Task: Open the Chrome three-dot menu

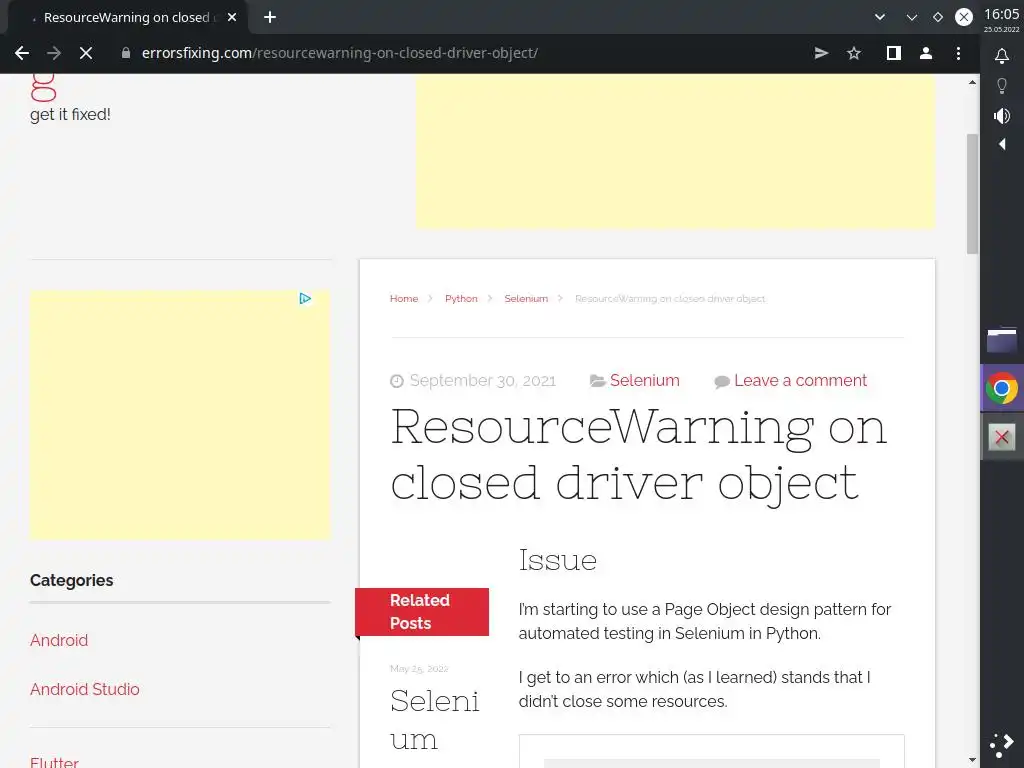Action: point(958,53)
